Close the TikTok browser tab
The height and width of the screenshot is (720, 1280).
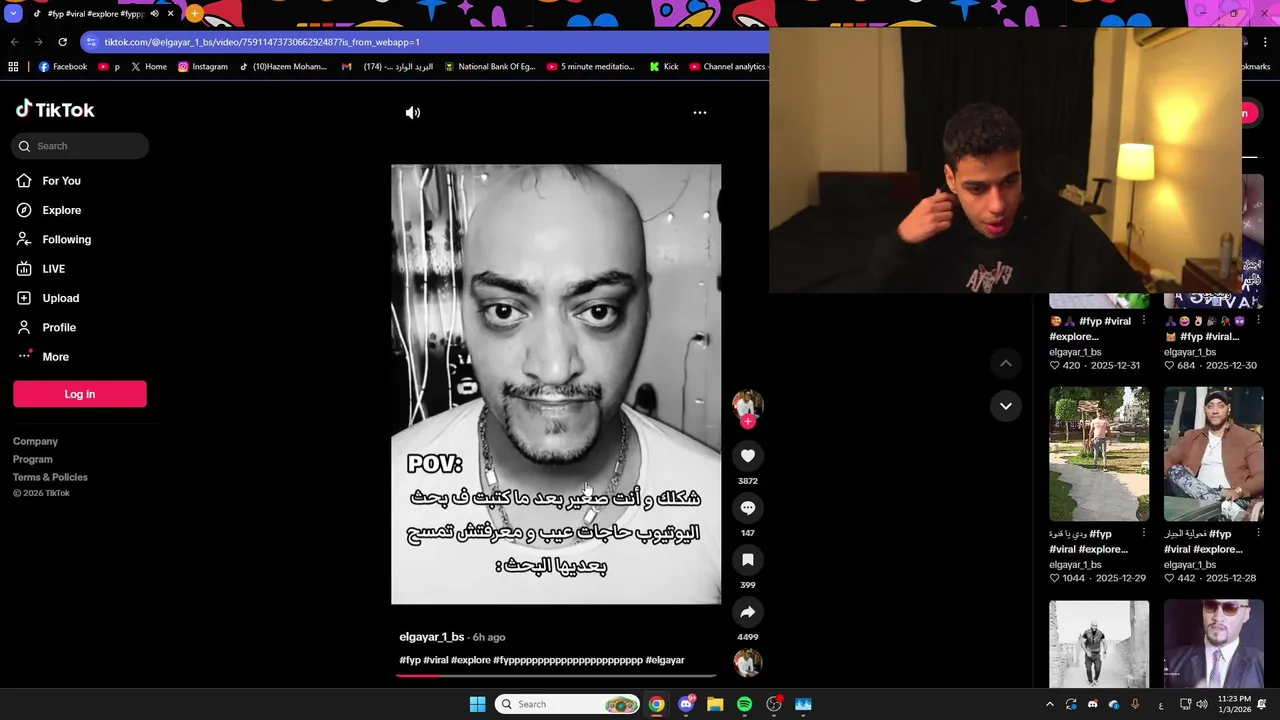point(170,14)
